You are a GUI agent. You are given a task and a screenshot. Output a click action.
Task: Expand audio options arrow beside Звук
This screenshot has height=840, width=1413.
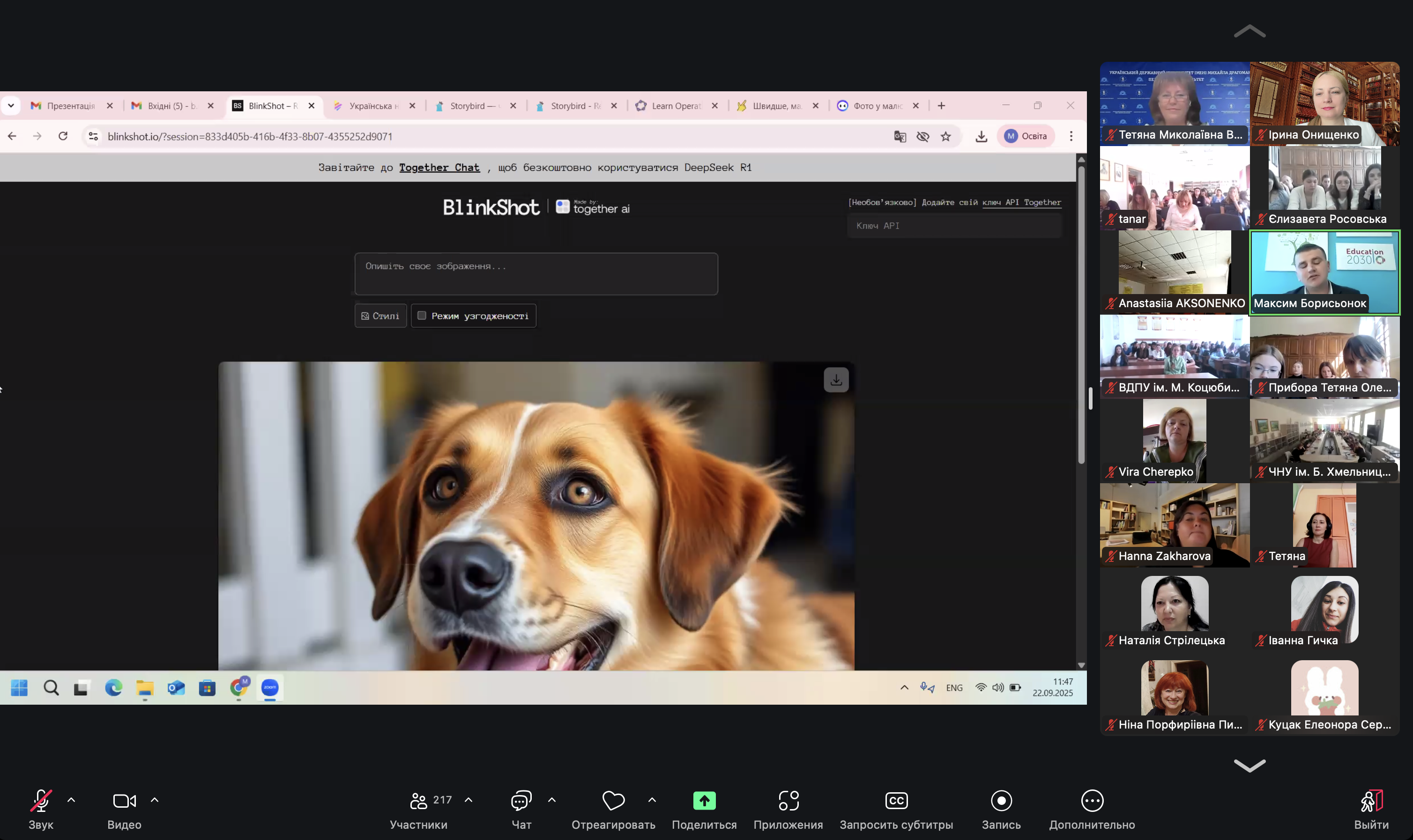(x=71, y=800)
